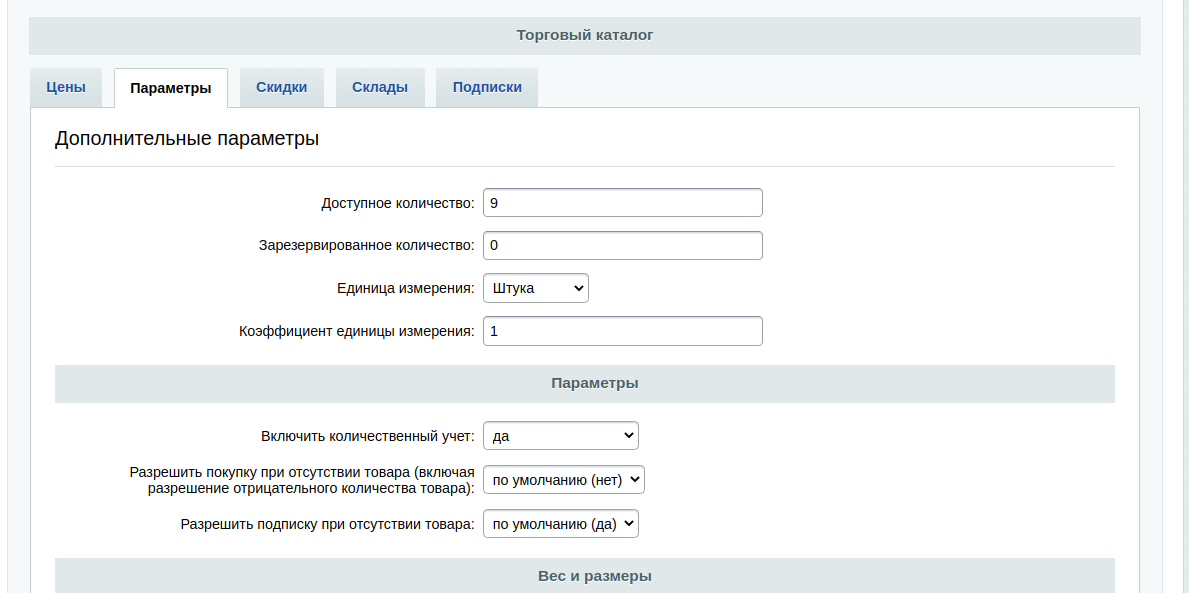Viewport: 1189px width, 593px height.
Task: Focus the Доступное количество input field
Action: (x=622, y=203)
